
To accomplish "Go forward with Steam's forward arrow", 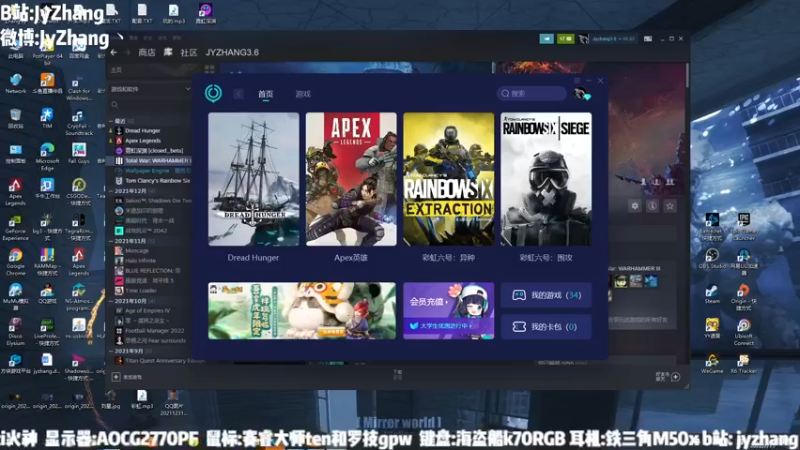I will (127, 52).
